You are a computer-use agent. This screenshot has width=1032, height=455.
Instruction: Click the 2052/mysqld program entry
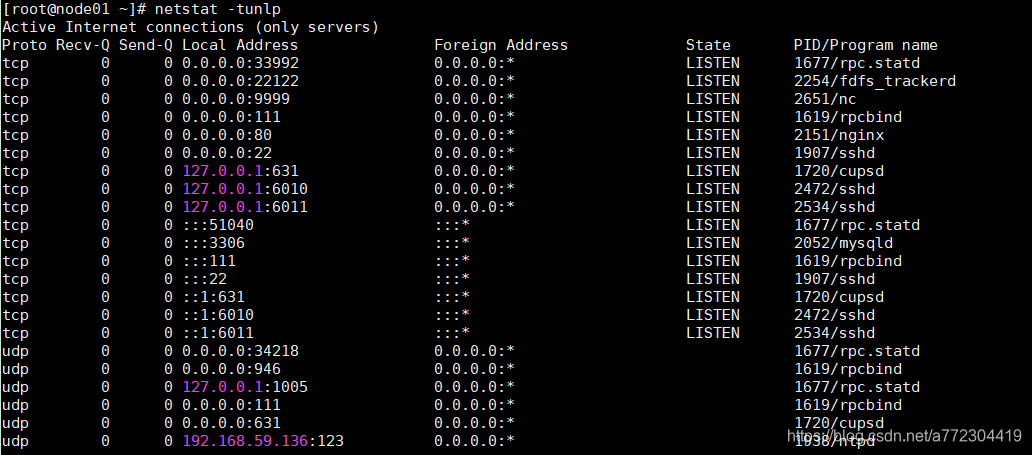click(x=843, y=243)
